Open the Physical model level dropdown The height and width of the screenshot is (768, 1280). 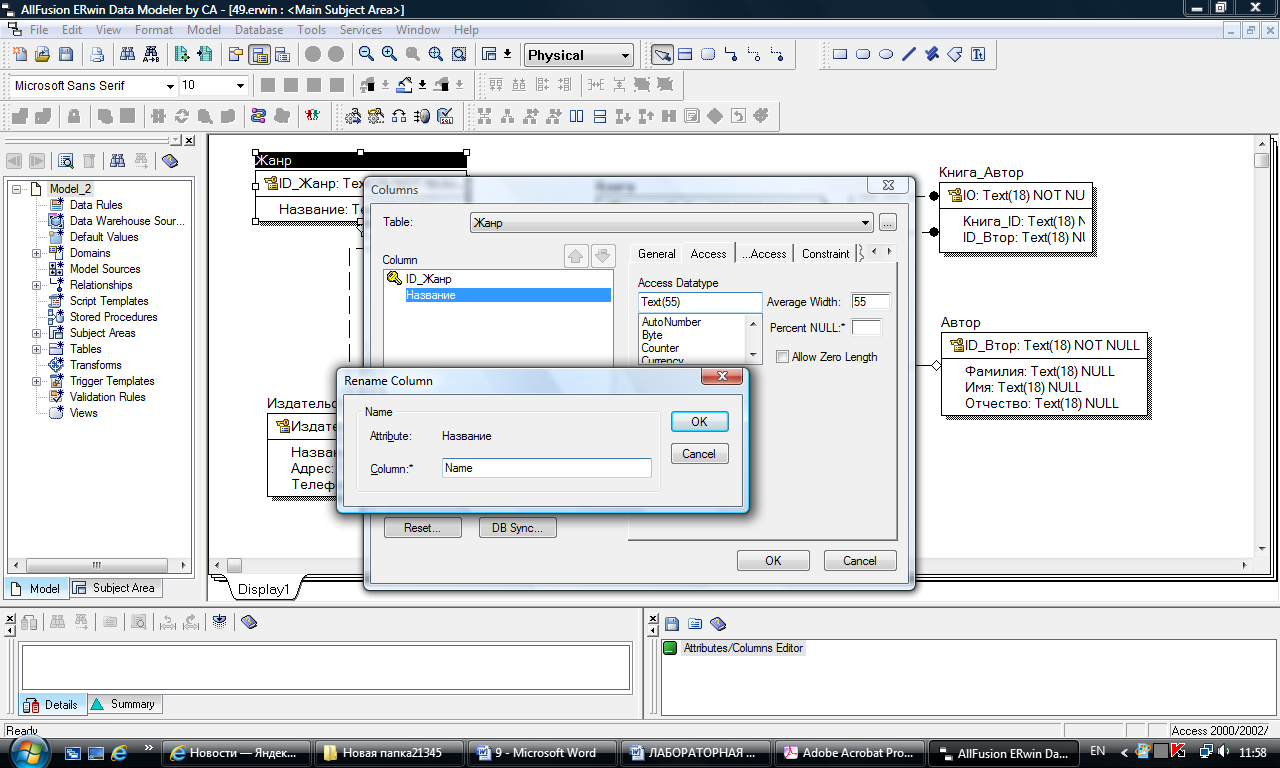tap(626, 56)
